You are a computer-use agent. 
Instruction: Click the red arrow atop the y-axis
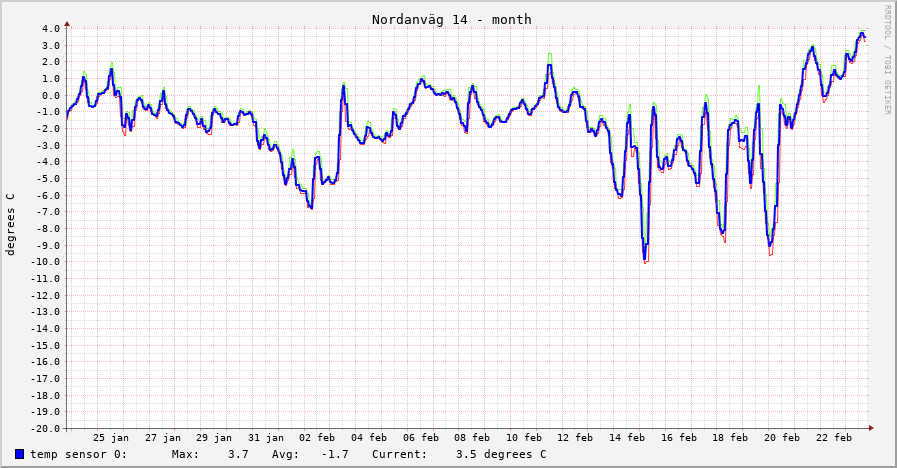67,22
